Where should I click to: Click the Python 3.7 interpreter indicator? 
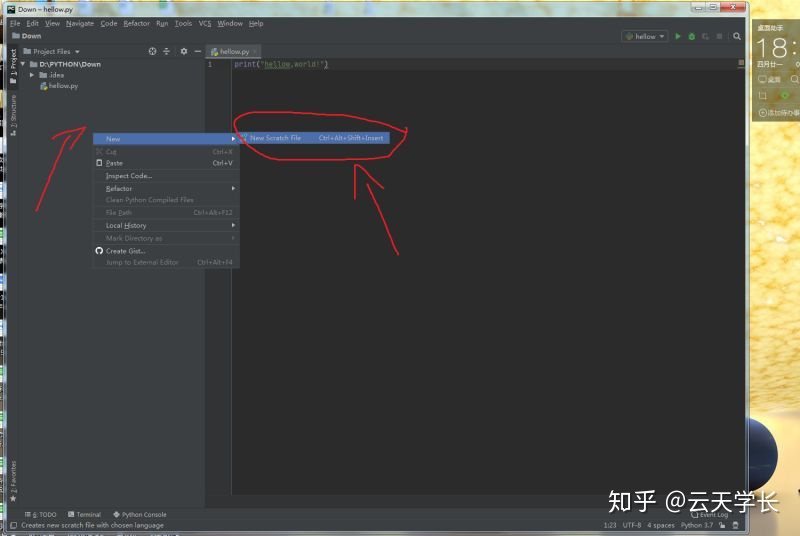[696, 525]
